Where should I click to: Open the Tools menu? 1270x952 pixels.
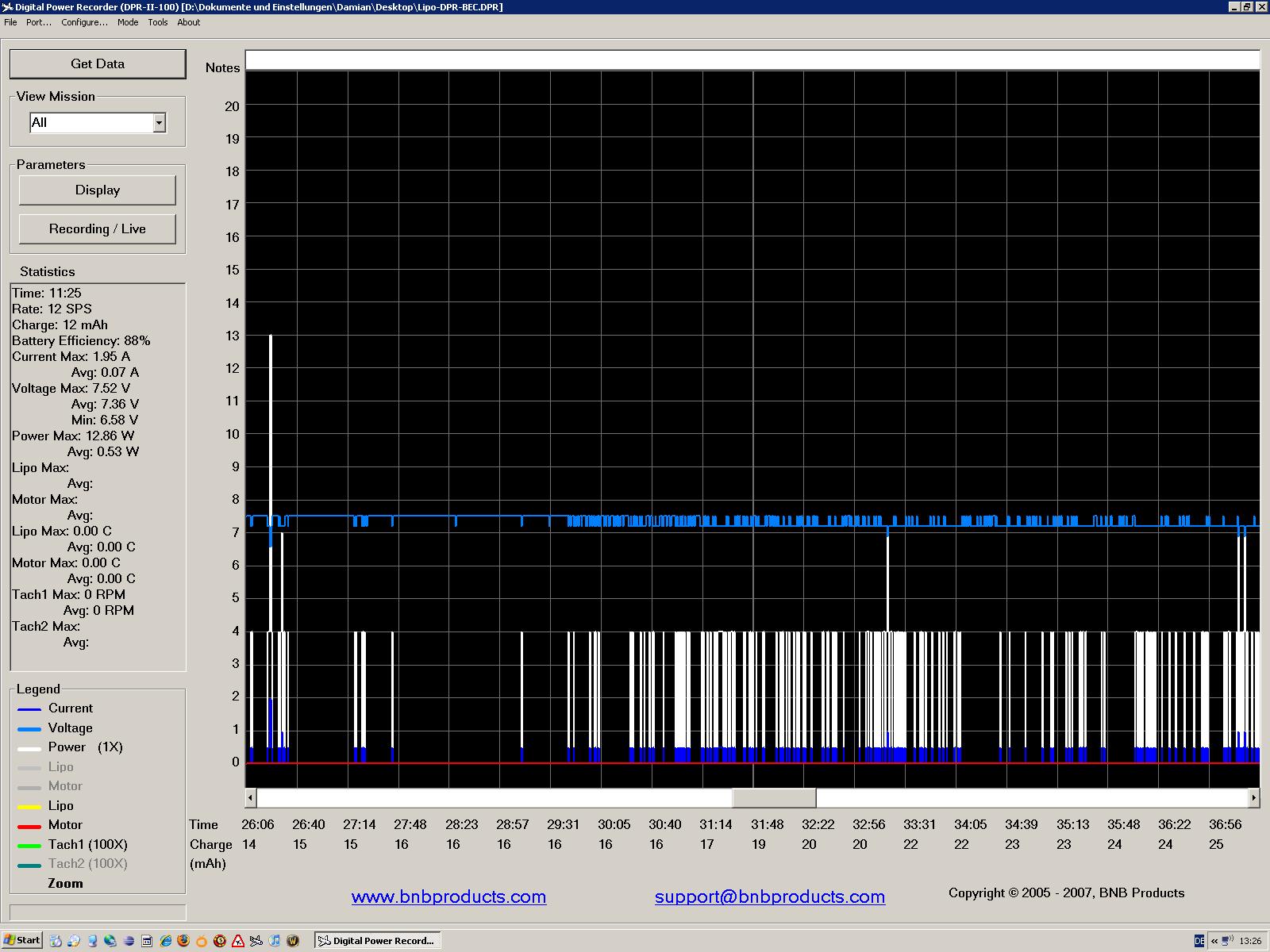[158, 22]
